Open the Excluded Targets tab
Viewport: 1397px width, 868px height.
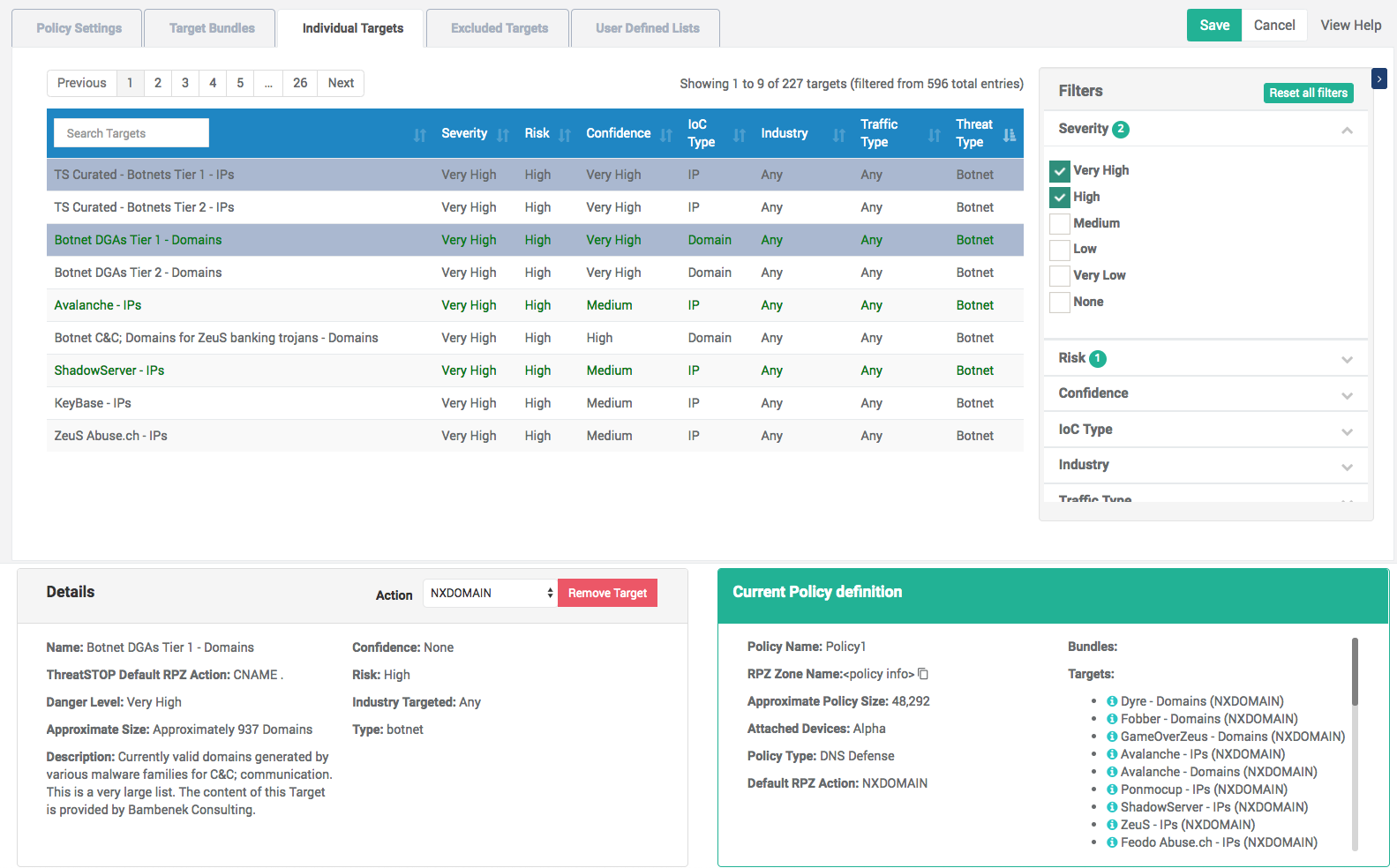click(x=499, y=28)
